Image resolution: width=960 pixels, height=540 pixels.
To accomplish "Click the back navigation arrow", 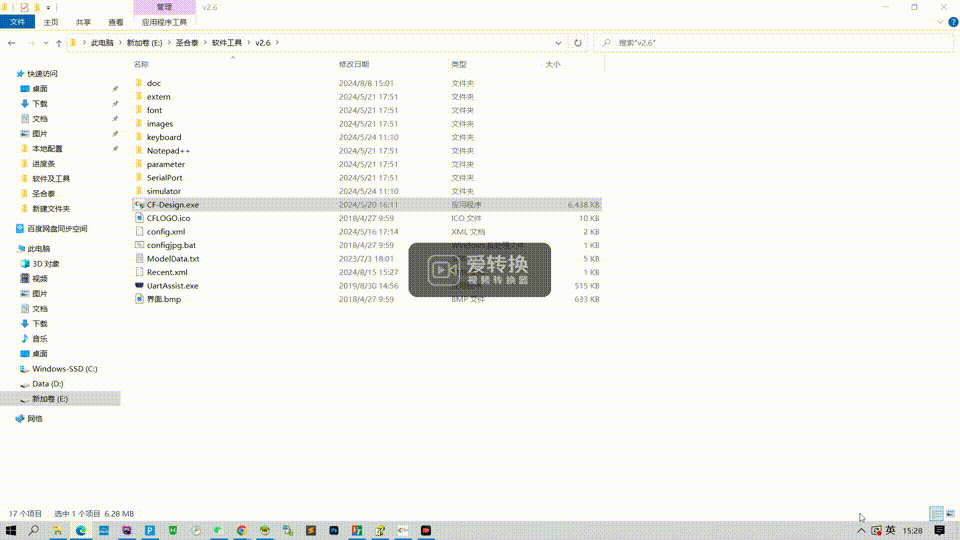I will coord(12,43).
